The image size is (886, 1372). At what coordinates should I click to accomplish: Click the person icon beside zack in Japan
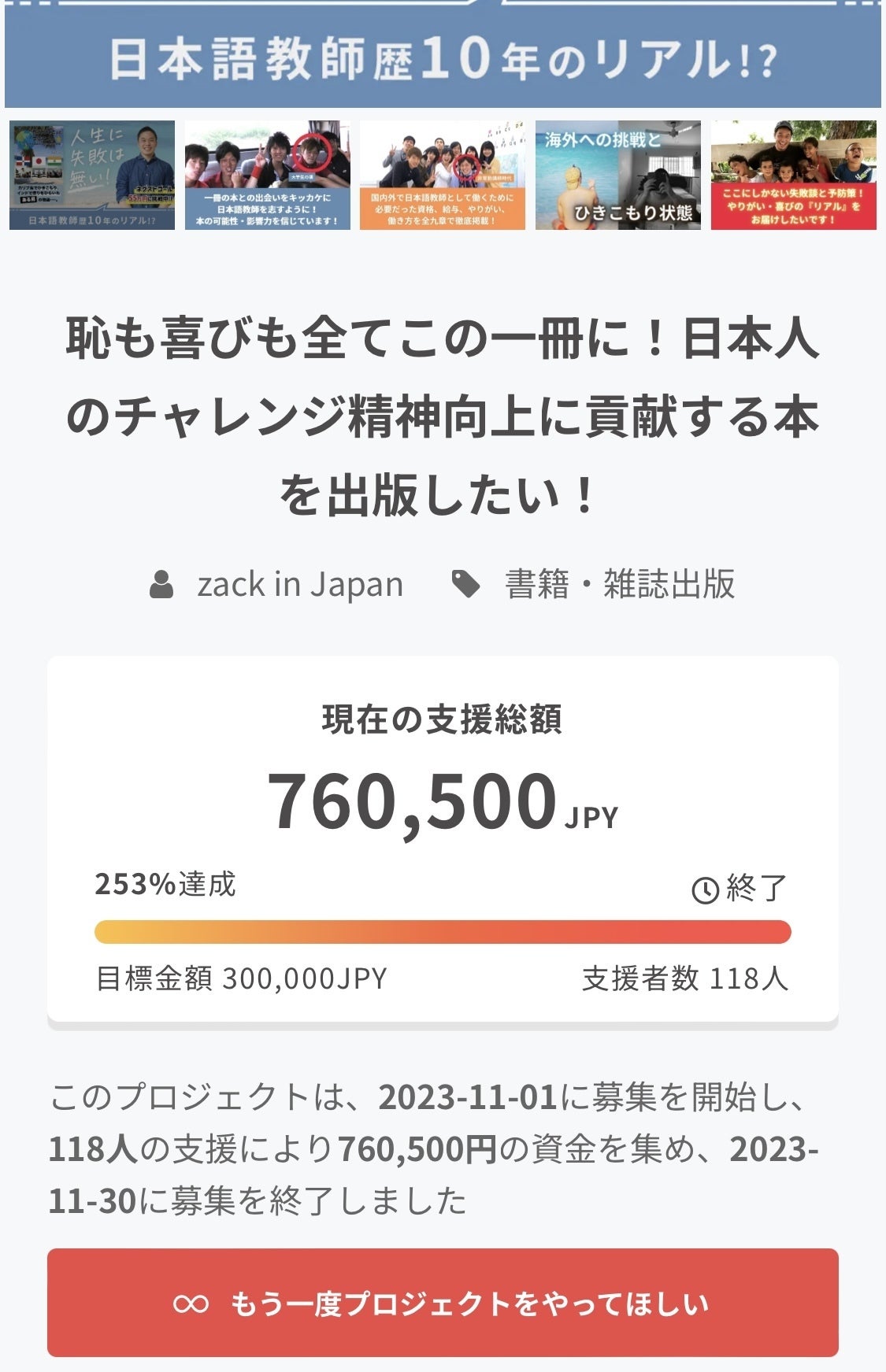(x=161, y=585)
